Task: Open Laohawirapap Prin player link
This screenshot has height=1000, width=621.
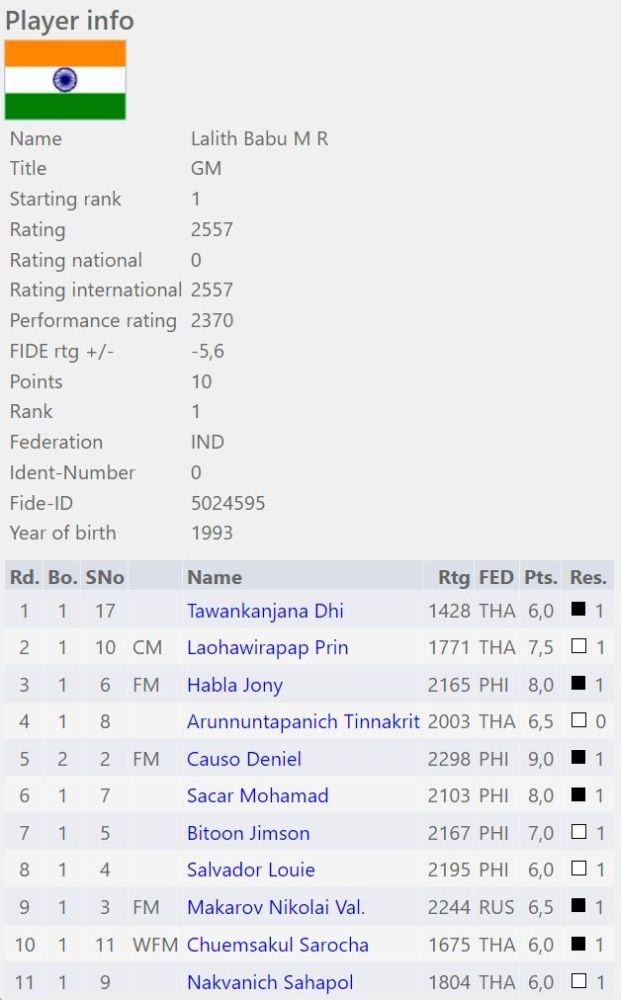Action: coord(267,648)
